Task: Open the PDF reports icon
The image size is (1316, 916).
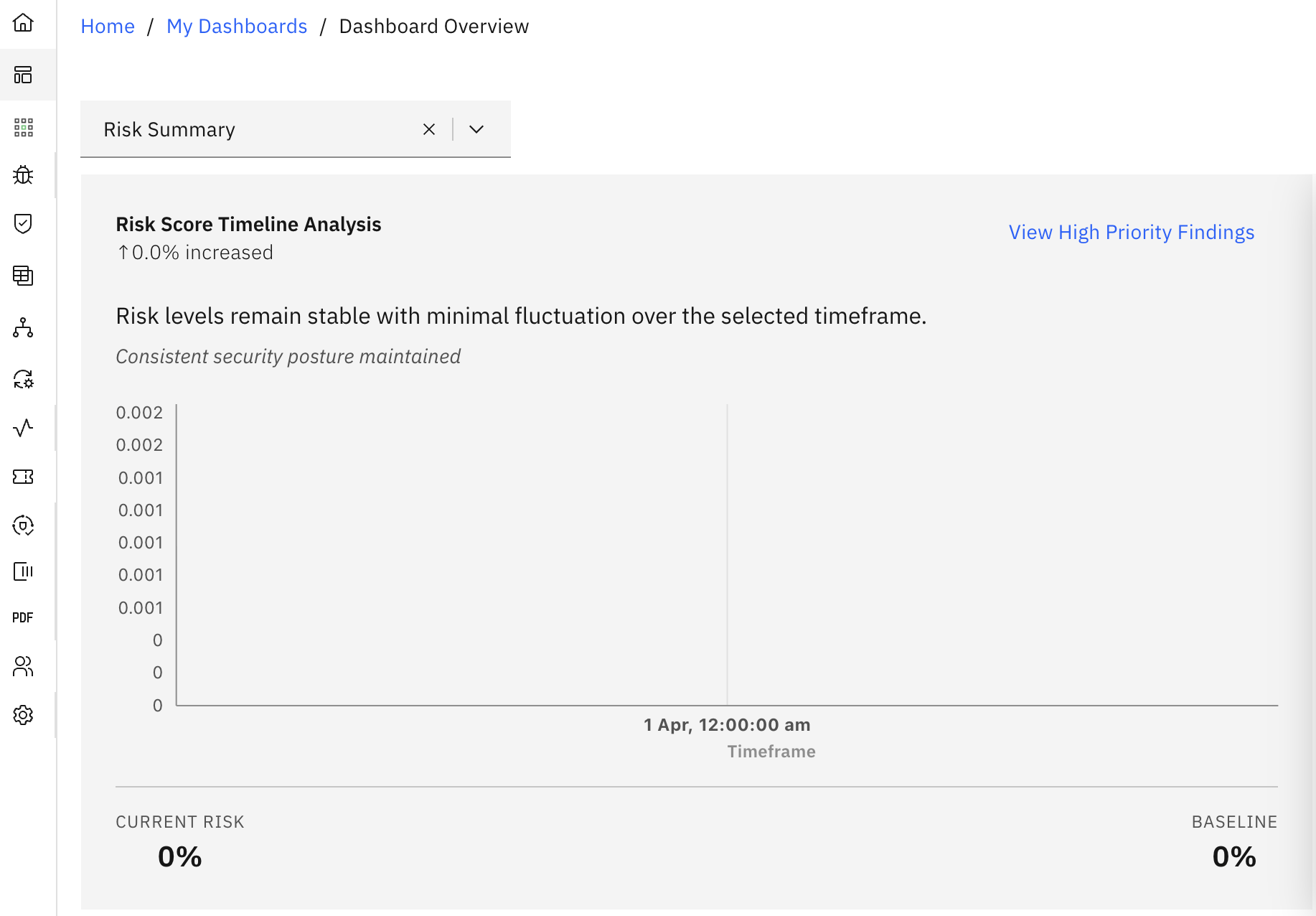Action: click(x=23, y=617)
